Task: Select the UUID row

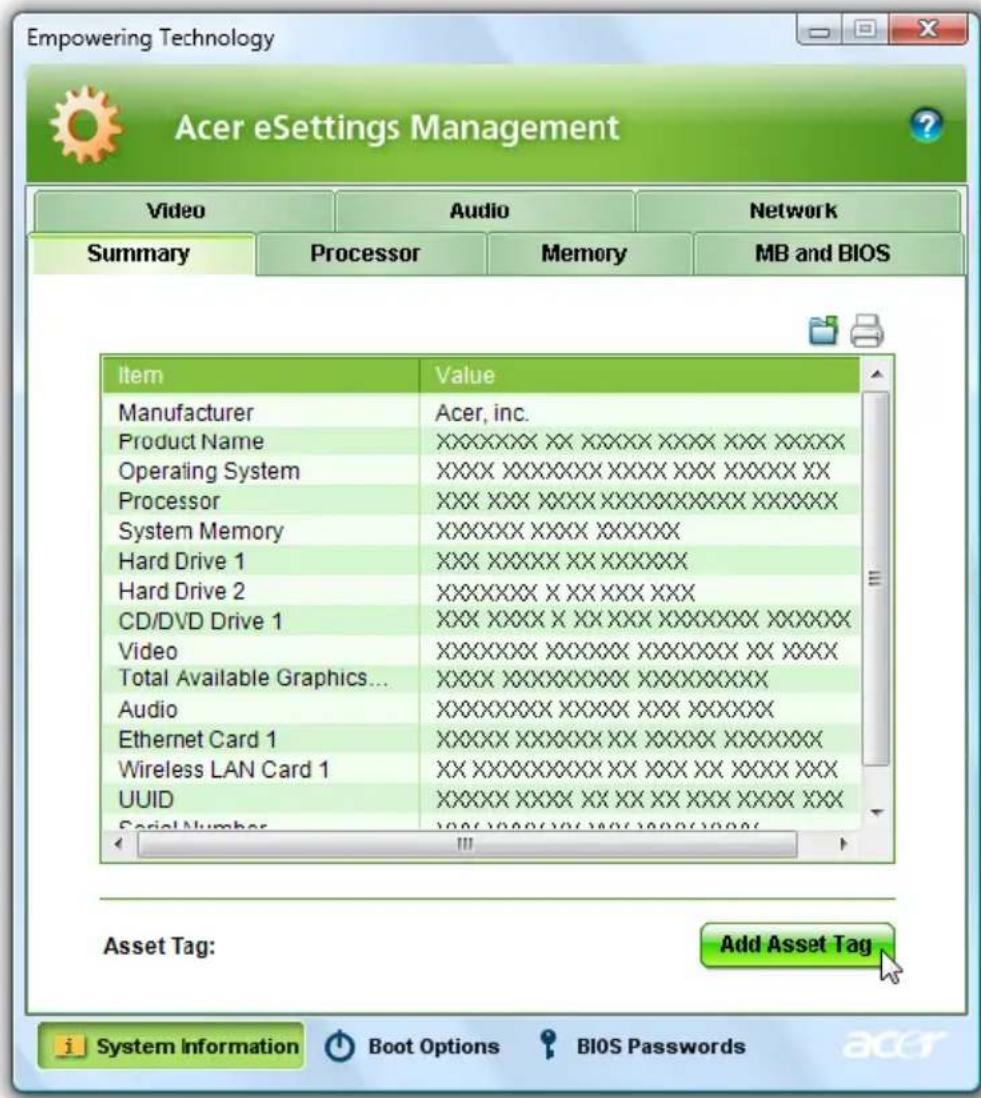Action: tap(481, 800)
